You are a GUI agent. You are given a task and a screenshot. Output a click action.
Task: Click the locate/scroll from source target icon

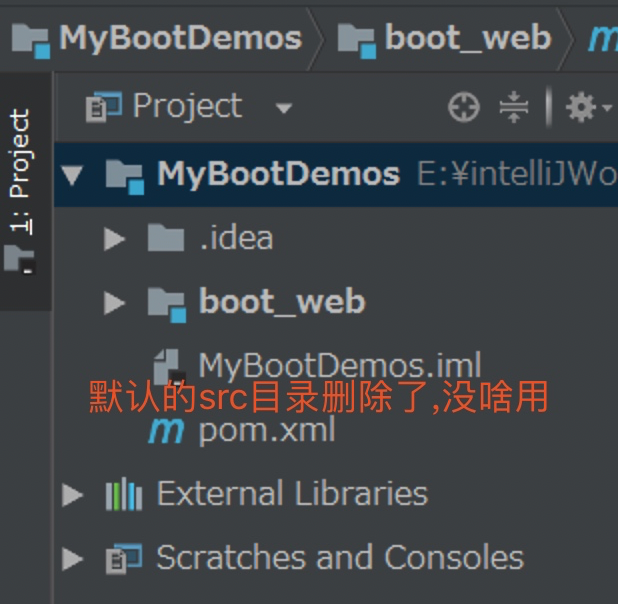[464, 107]
